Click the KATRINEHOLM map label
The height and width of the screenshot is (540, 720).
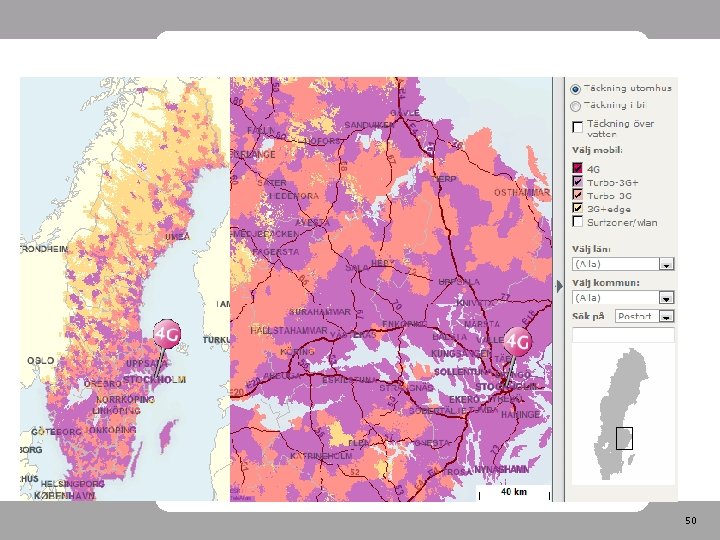(321, 456)
